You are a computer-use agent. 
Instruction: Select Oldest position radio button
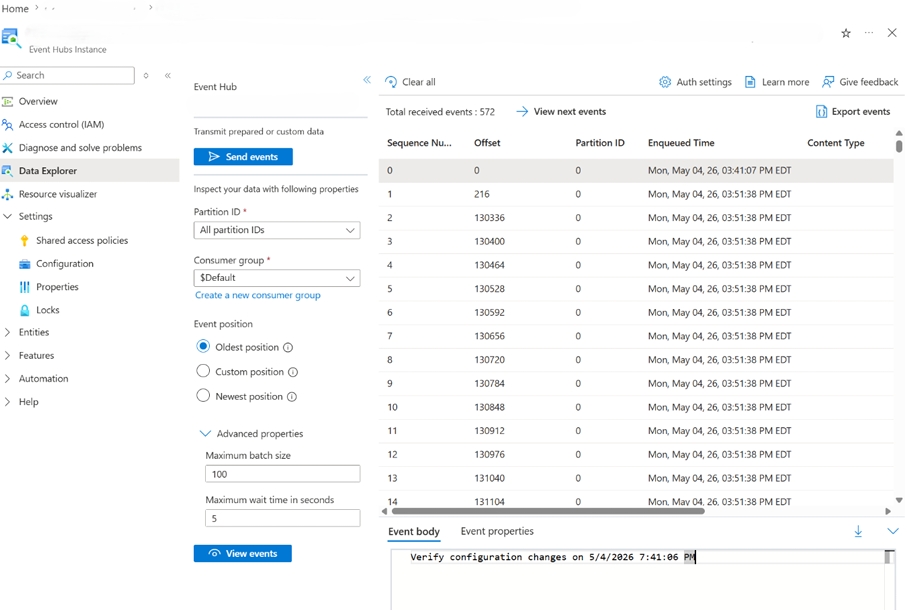point(203,347)
